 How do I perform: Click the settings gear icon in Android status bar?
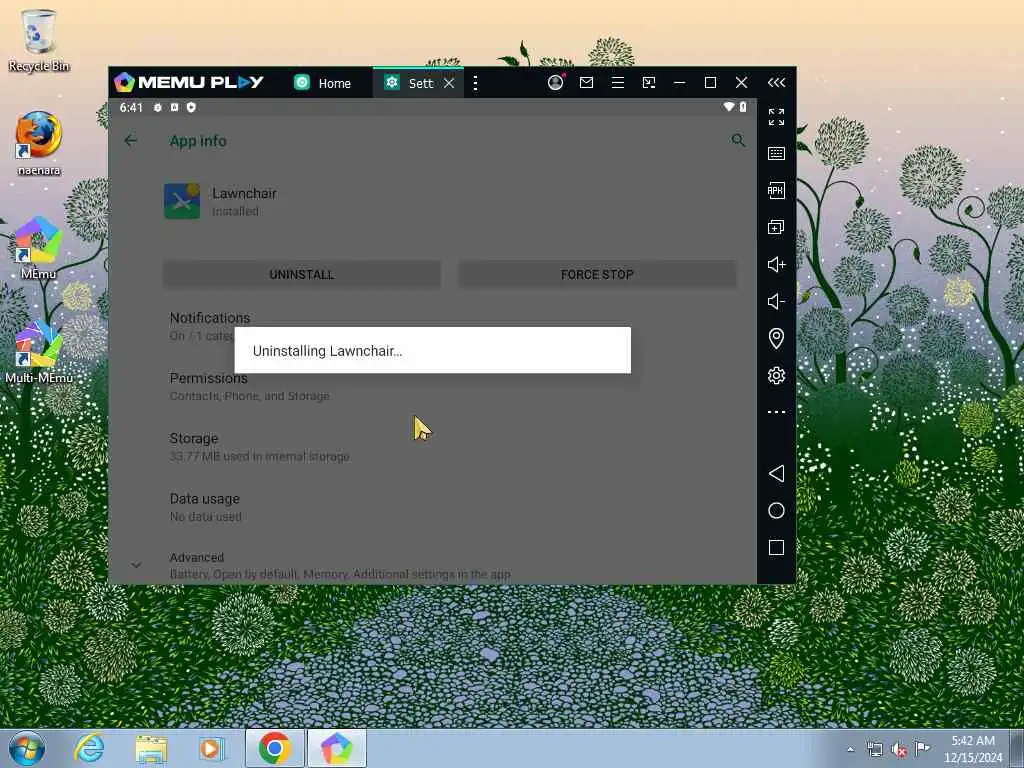pos(157,107)
